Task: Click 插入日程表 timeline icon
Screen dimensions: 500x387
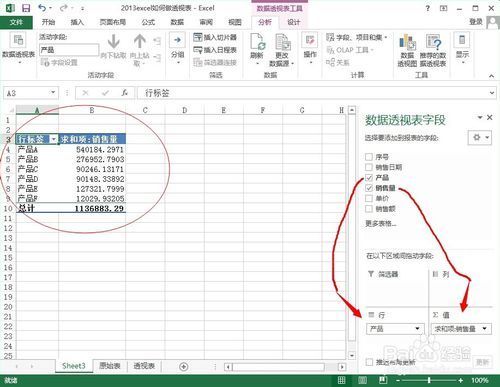Action: click(x=198, y=50)
